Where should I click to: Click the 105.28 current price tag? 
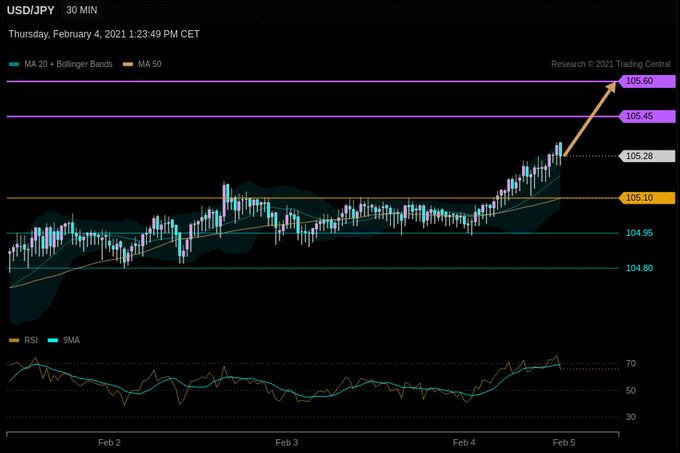coord(647,156)
